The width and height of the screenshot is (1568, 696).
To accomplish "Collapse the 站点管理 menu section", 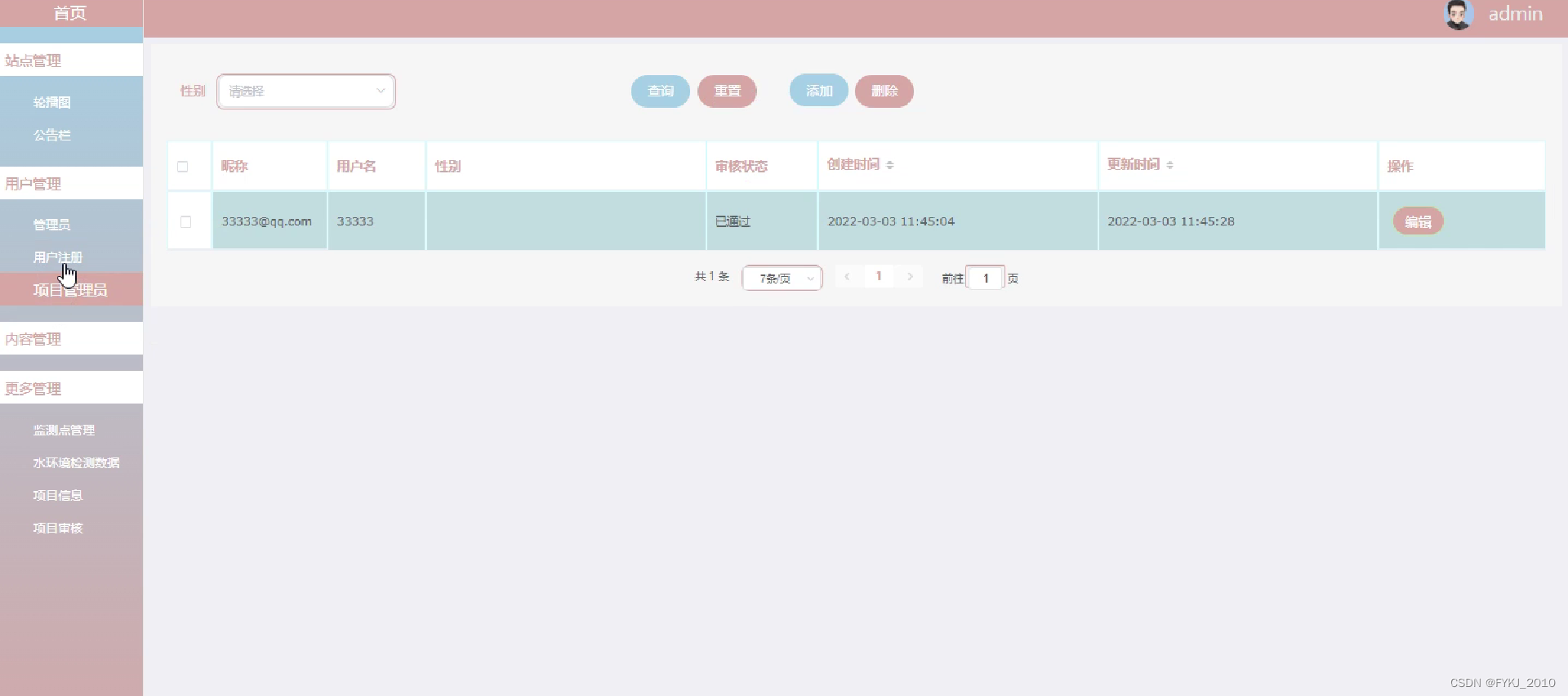I will tap(71, 60).
